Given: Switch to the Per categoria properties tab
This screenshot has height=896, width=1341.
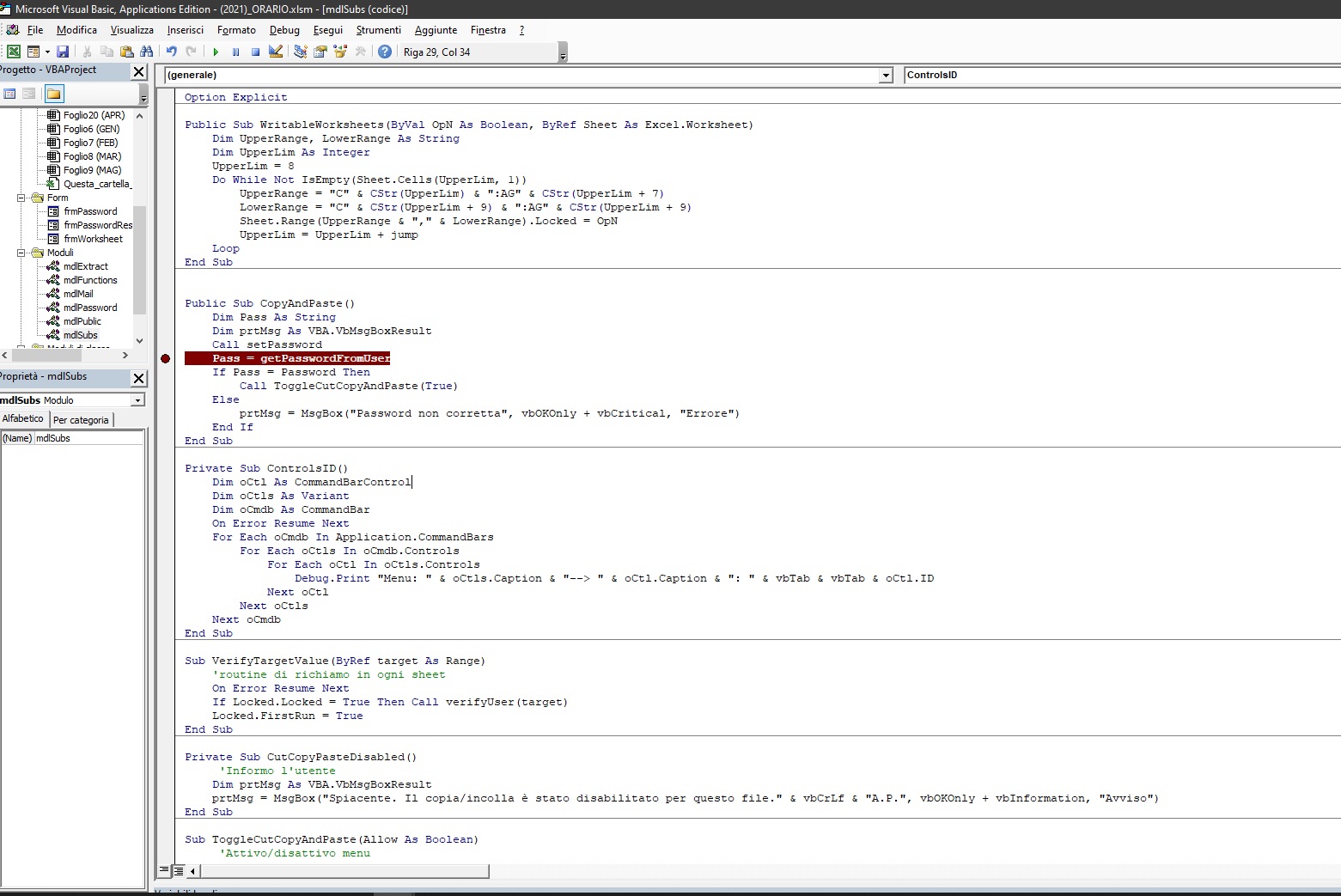Looking at the screenshot, I should (x=81, y=420).
